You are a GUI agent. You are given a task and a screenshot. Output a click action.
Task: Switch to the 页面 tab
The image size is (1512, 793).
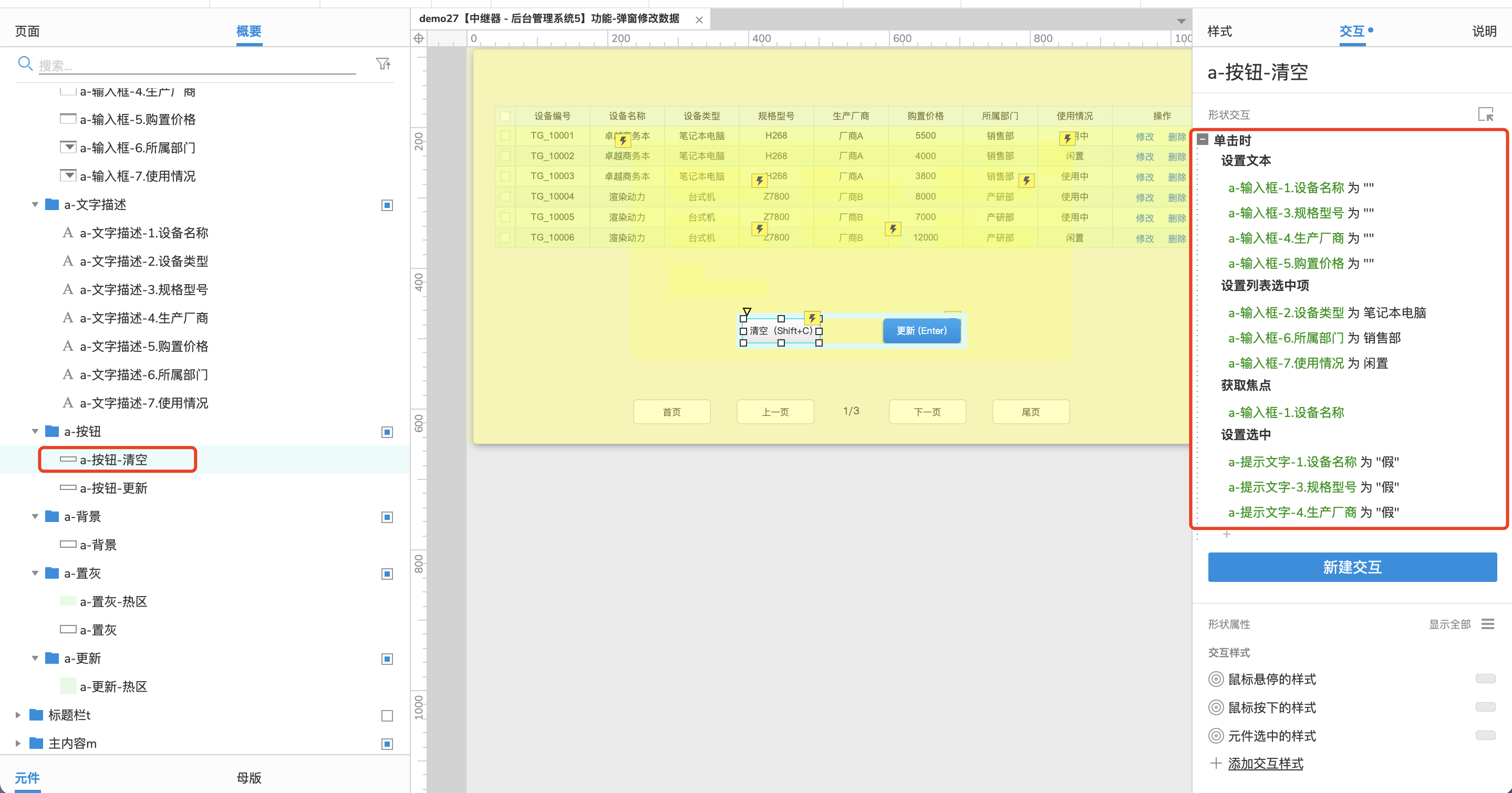[27, 31]
